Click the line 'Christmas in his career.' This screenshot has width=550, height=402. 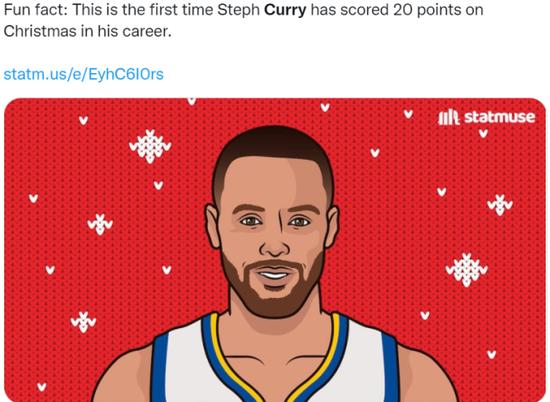pos(87,31)
